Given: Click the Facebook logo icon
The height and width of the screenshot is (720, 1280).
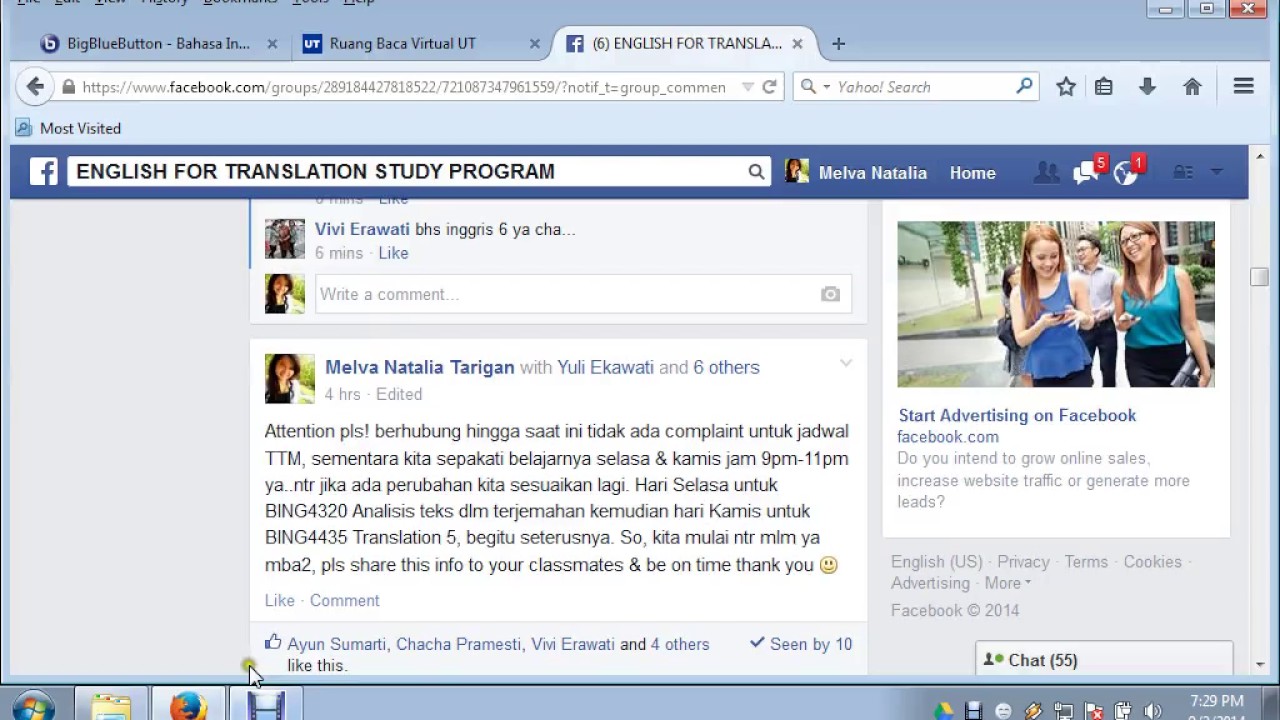Looking at the screenshot, I should [x=43, y=172].
